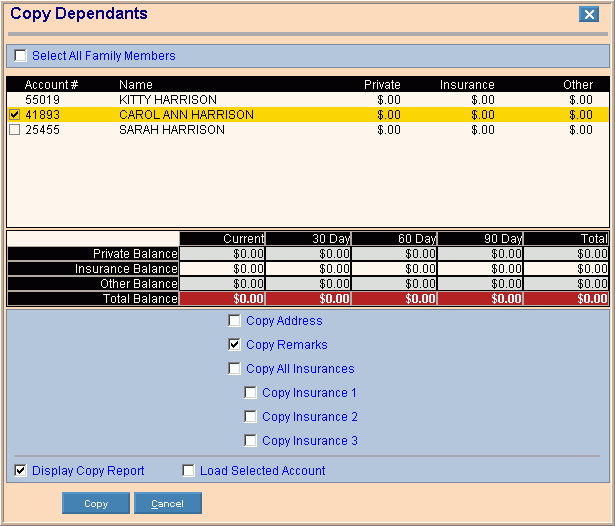Click account number 25455

click(44, 130)
